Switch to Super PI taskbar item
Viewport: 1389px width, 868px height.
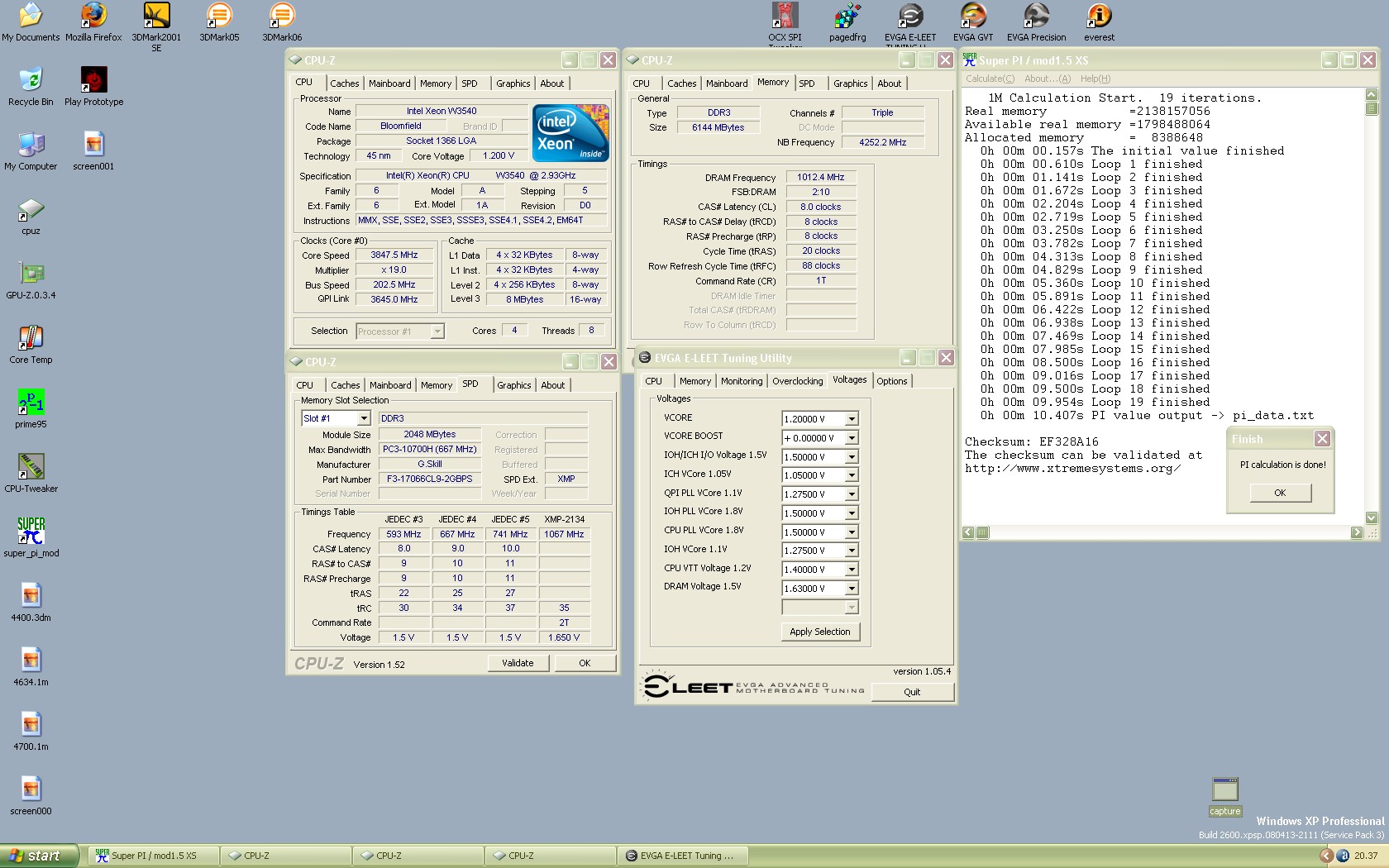(154, 856)
